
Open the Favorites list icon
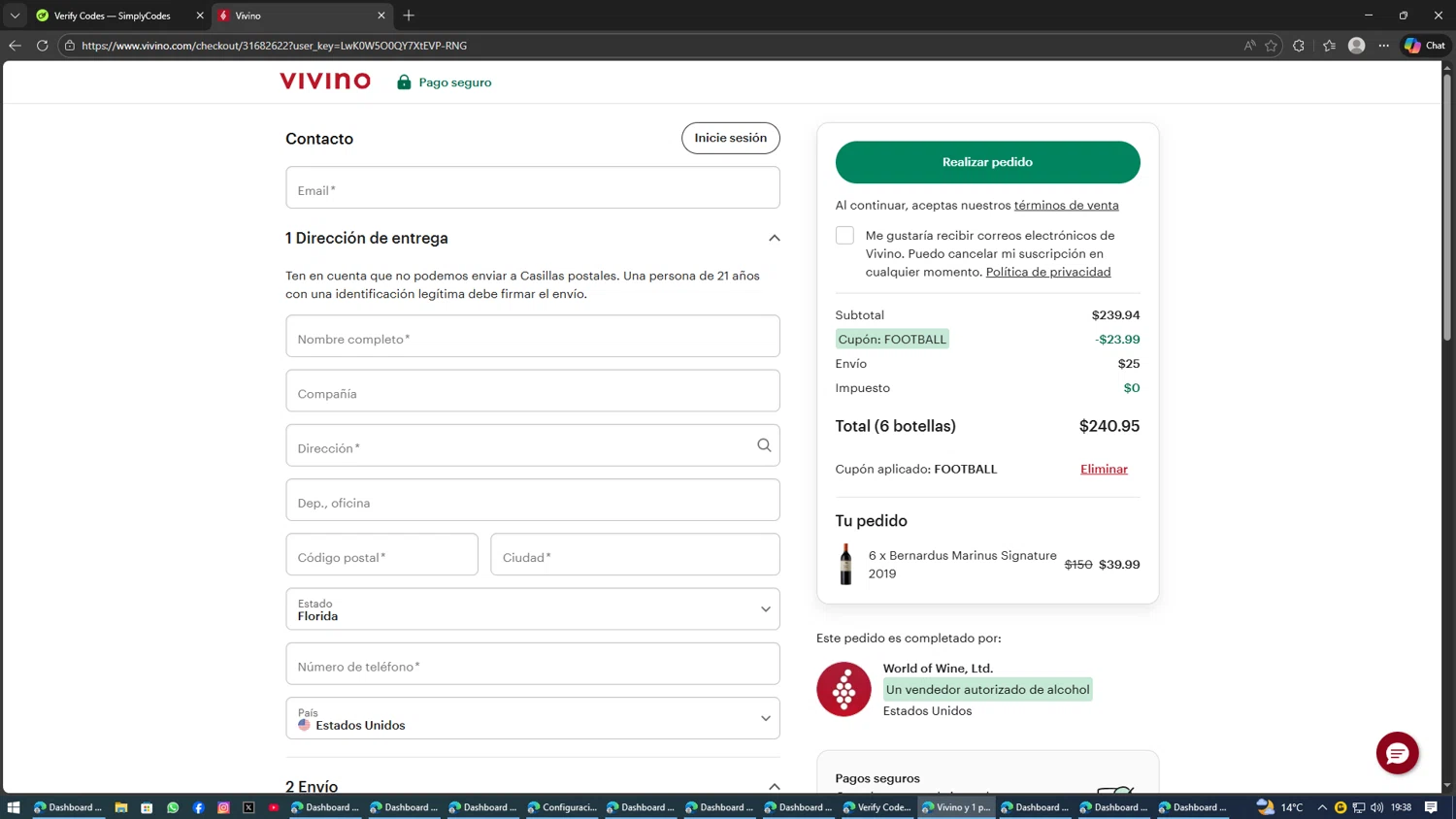click(x=1329, y=46)
